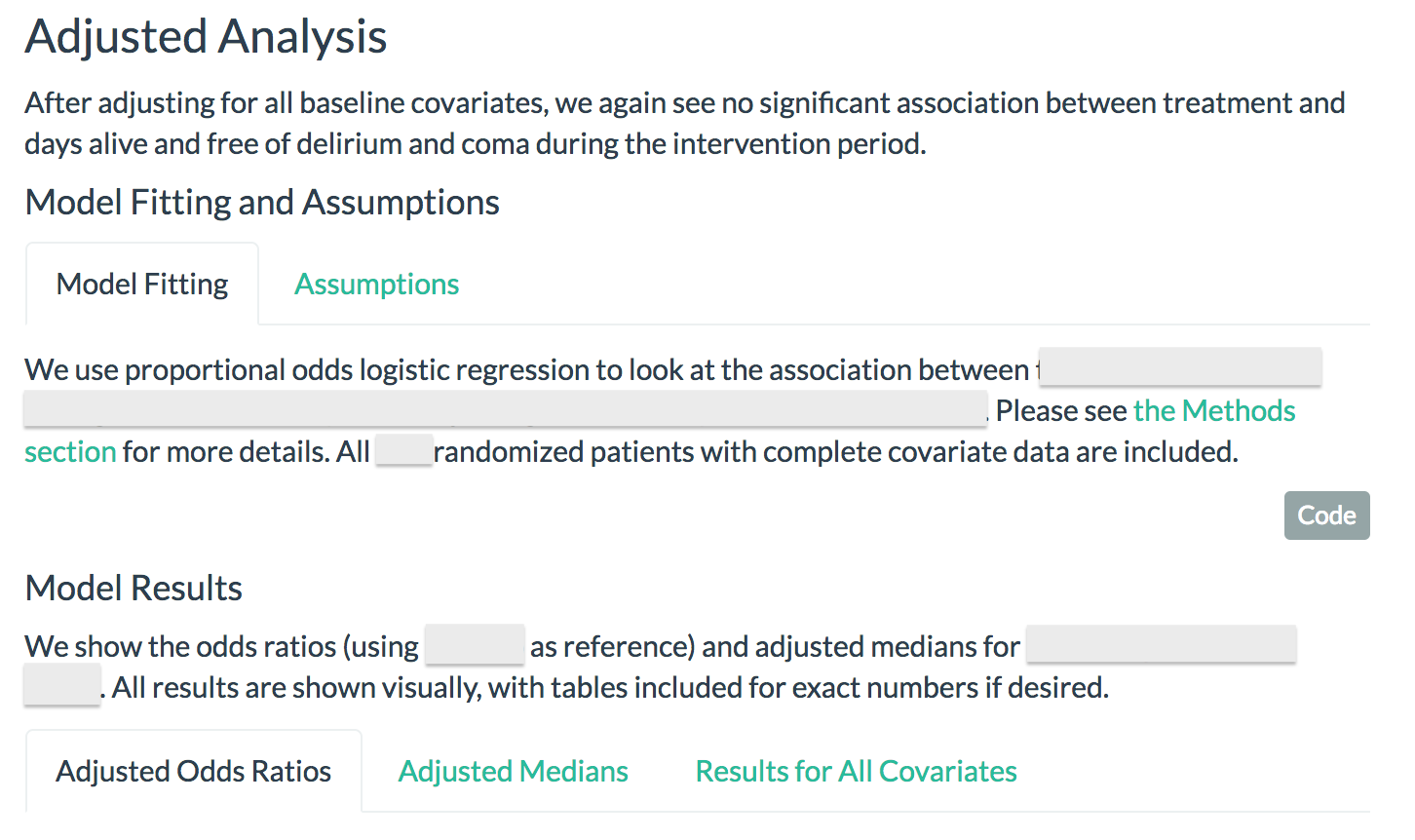This screenshot has height=840, width=1415.
Task: Select the Adjusted Odds Ratios tab
Action: (194, 771)
